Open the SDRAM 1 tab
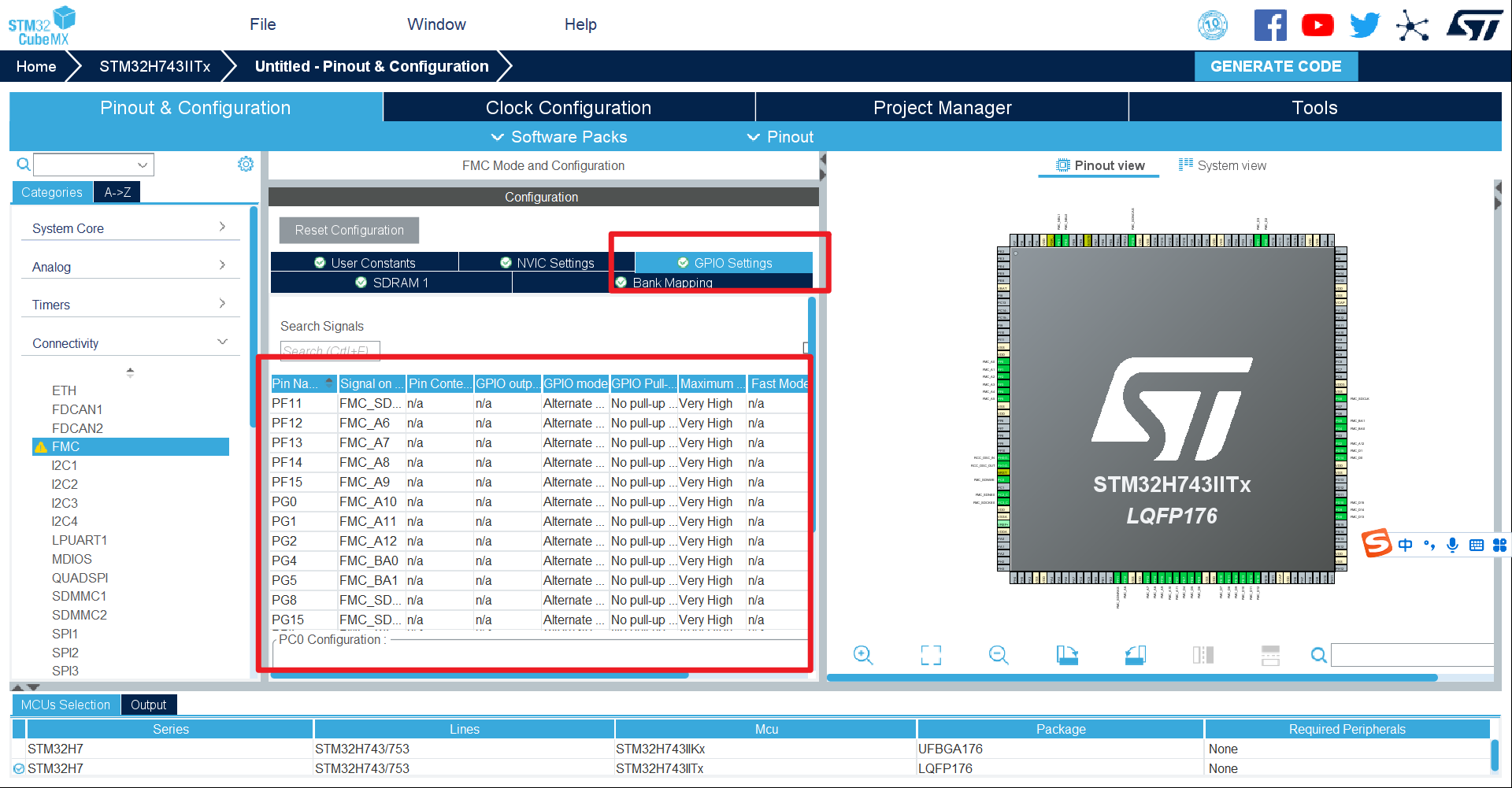Viewport: 1512px width, 788px height. pos(391,283)
